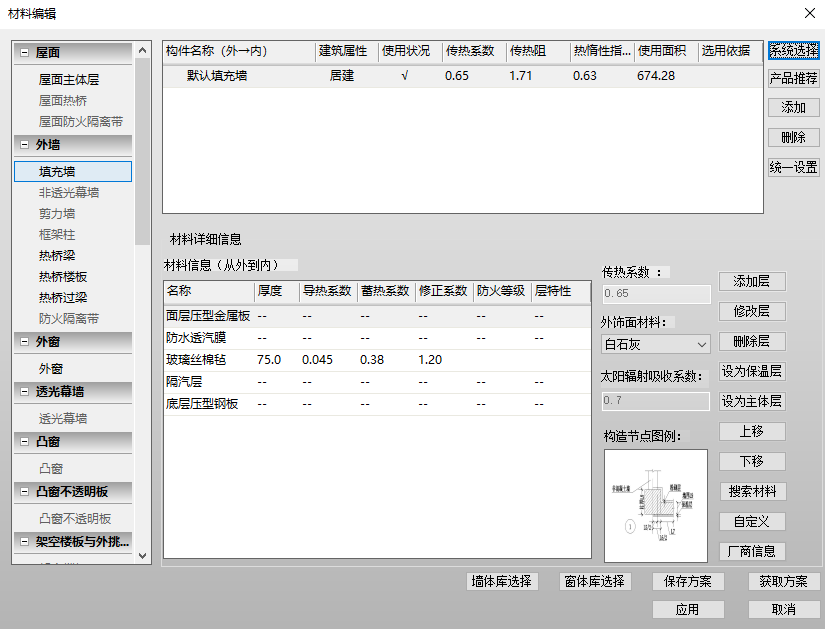
Task: Select 热桥梁 under 外墙
Action: click(57, 256)
